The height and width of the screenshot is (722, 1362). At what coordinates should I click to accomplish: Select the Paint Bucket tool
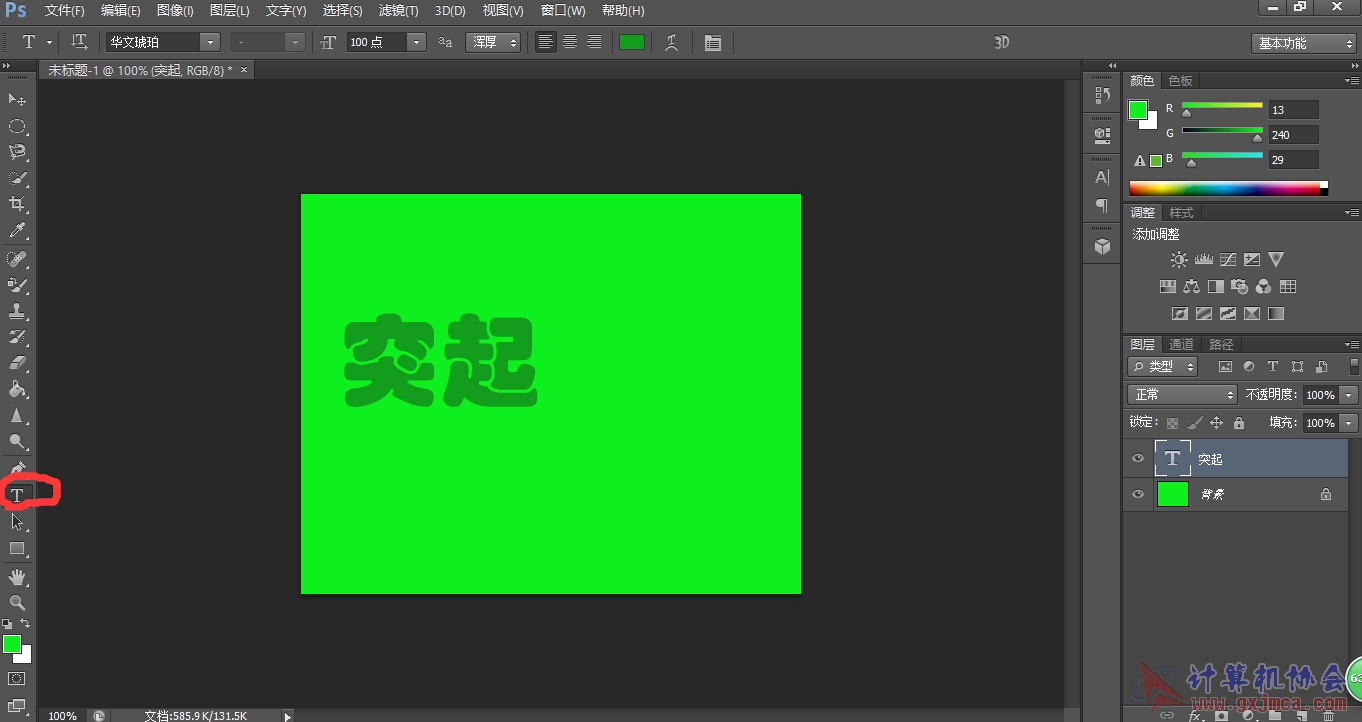17,389
